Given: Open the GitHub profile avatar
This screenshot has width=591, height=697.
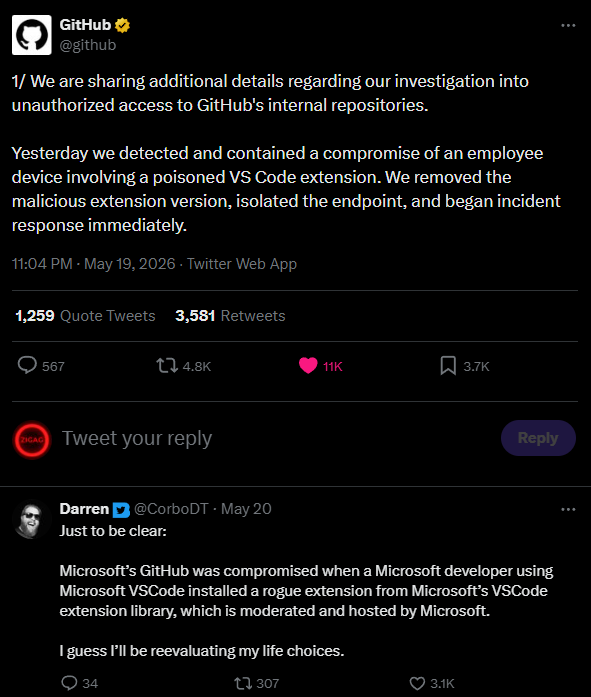Looking at the screenshot, I should point(32,35).
